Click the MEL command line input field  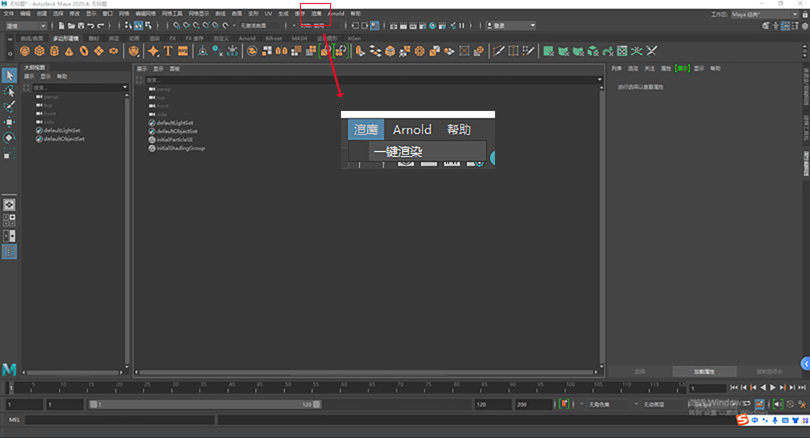point(120,420)
